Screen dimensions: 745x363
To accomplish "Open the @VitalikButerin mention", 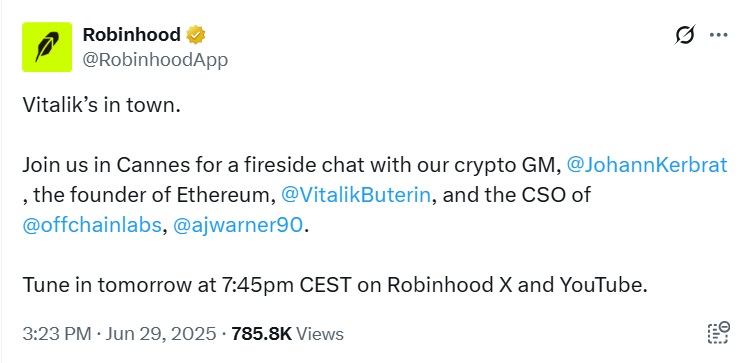I will tap(356, 195).
